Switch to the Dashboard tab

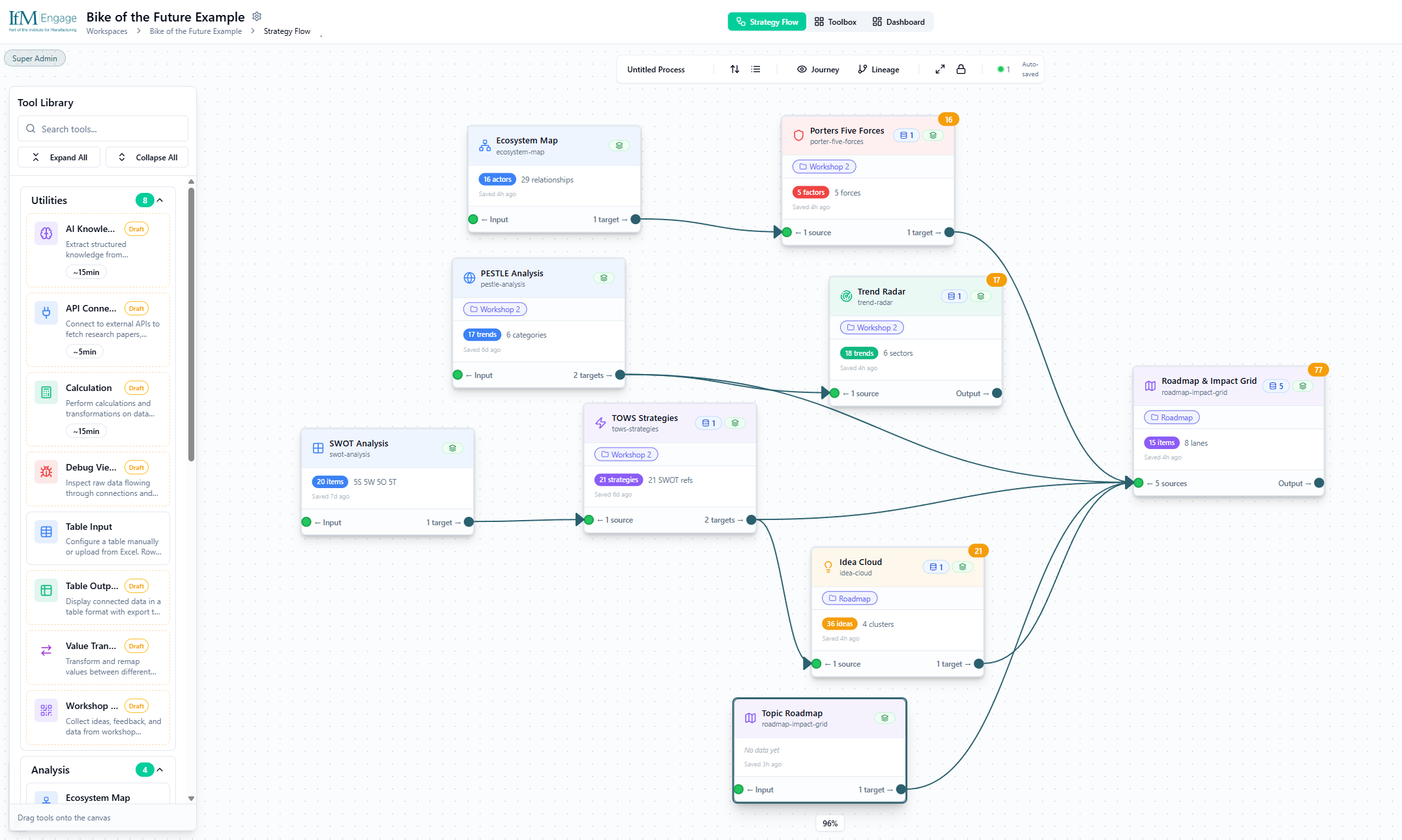point(898,21)
